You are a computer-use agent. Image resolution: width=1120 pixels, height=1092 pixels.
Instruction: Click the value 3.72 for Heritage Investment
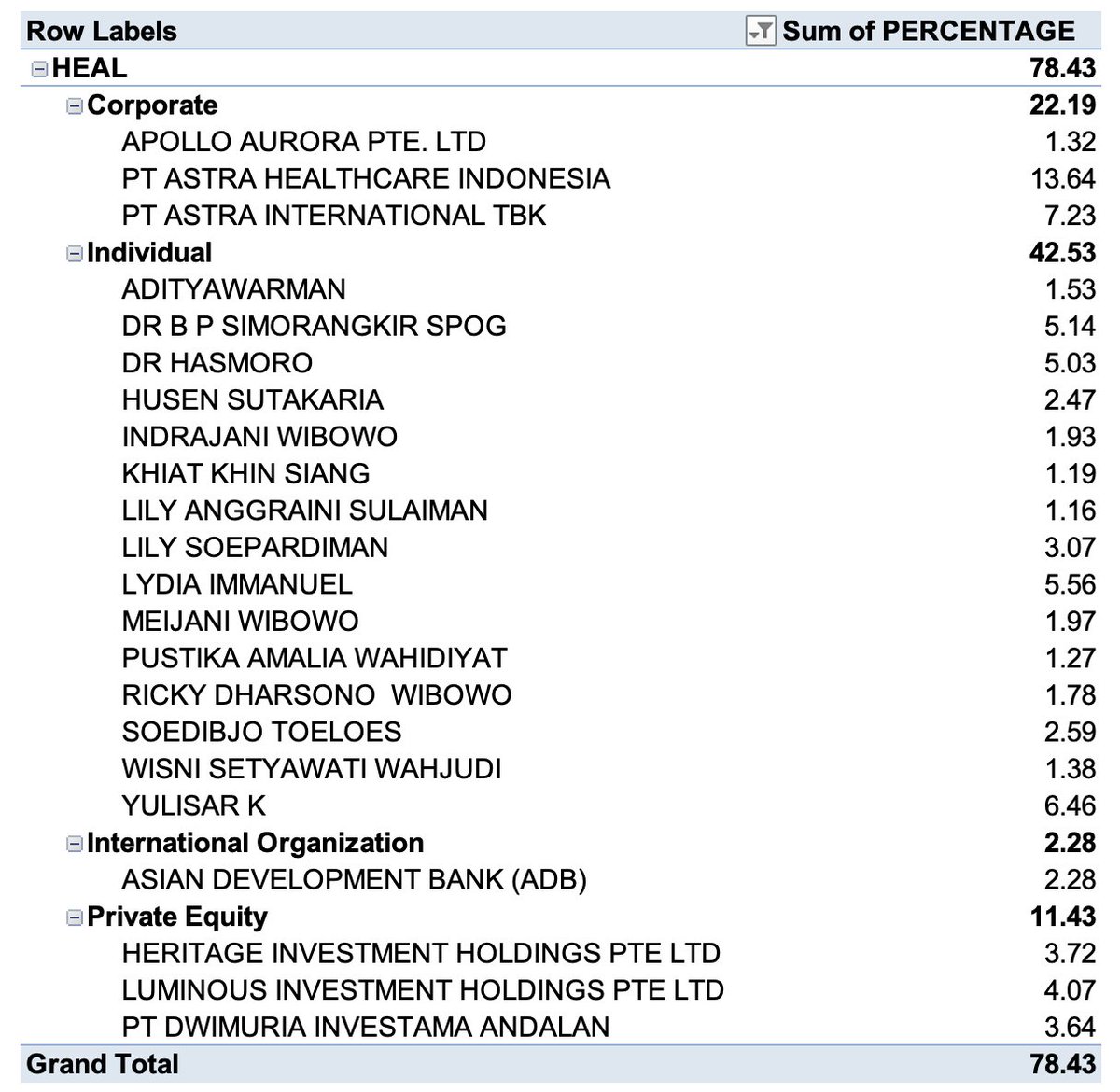pyautogui.click(x=1070, y=953)
